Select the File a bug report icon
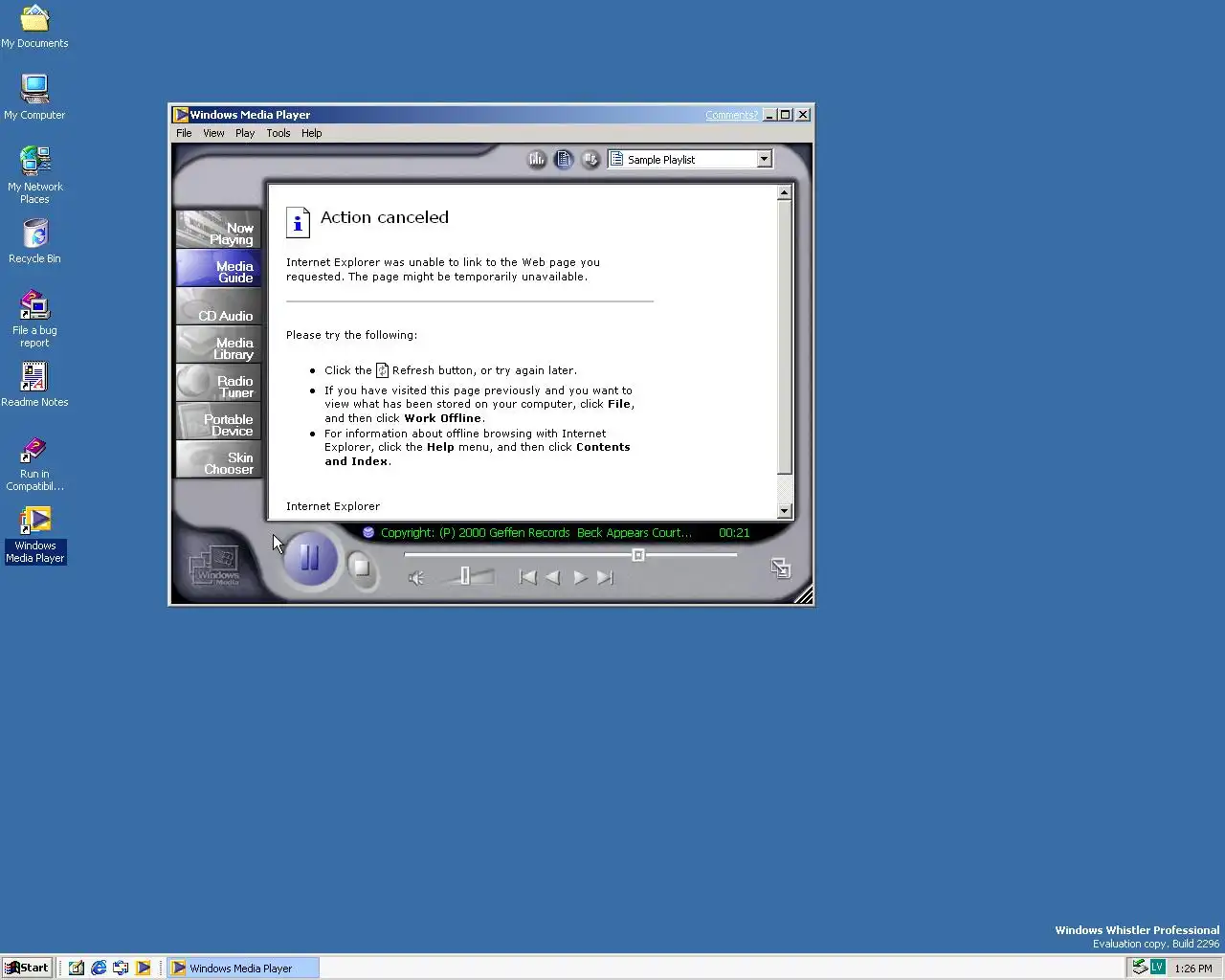This screenshot has height=980, width=1225. 34,319
